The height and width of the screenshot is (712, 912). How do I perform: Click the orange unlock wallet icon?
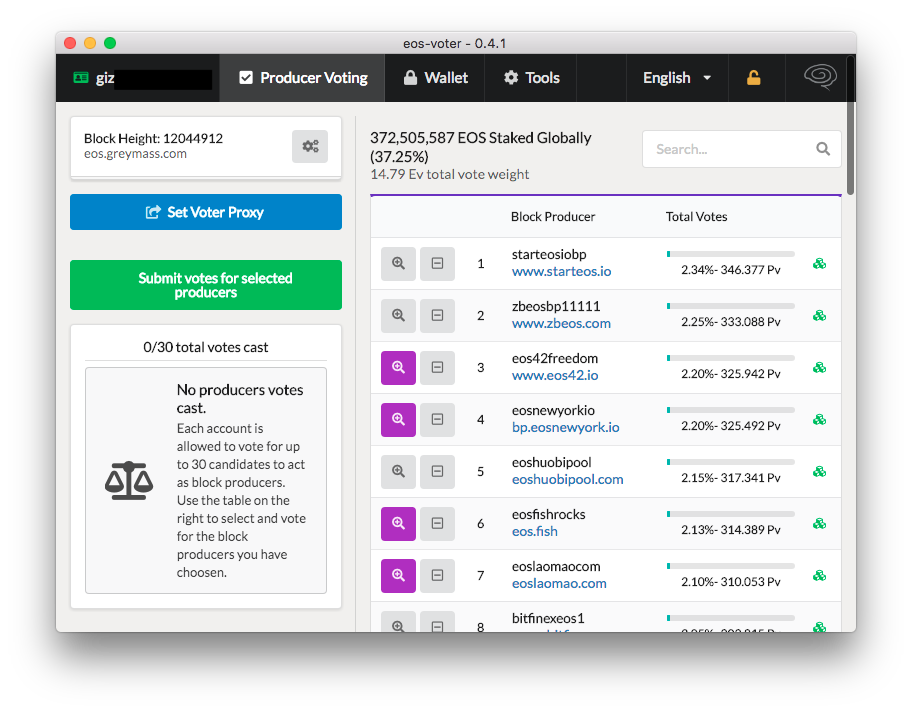754,78
